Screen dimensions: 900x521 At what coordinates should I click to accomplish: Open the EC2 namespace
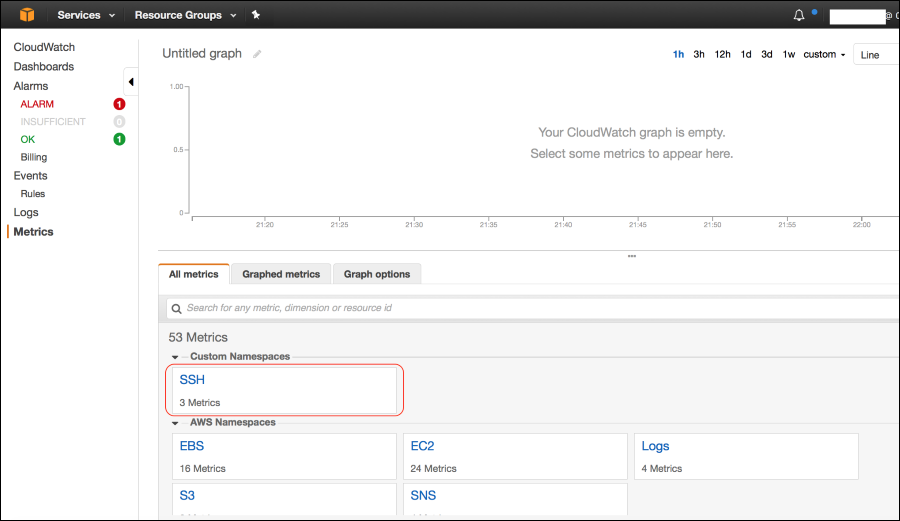click(515, 456)
